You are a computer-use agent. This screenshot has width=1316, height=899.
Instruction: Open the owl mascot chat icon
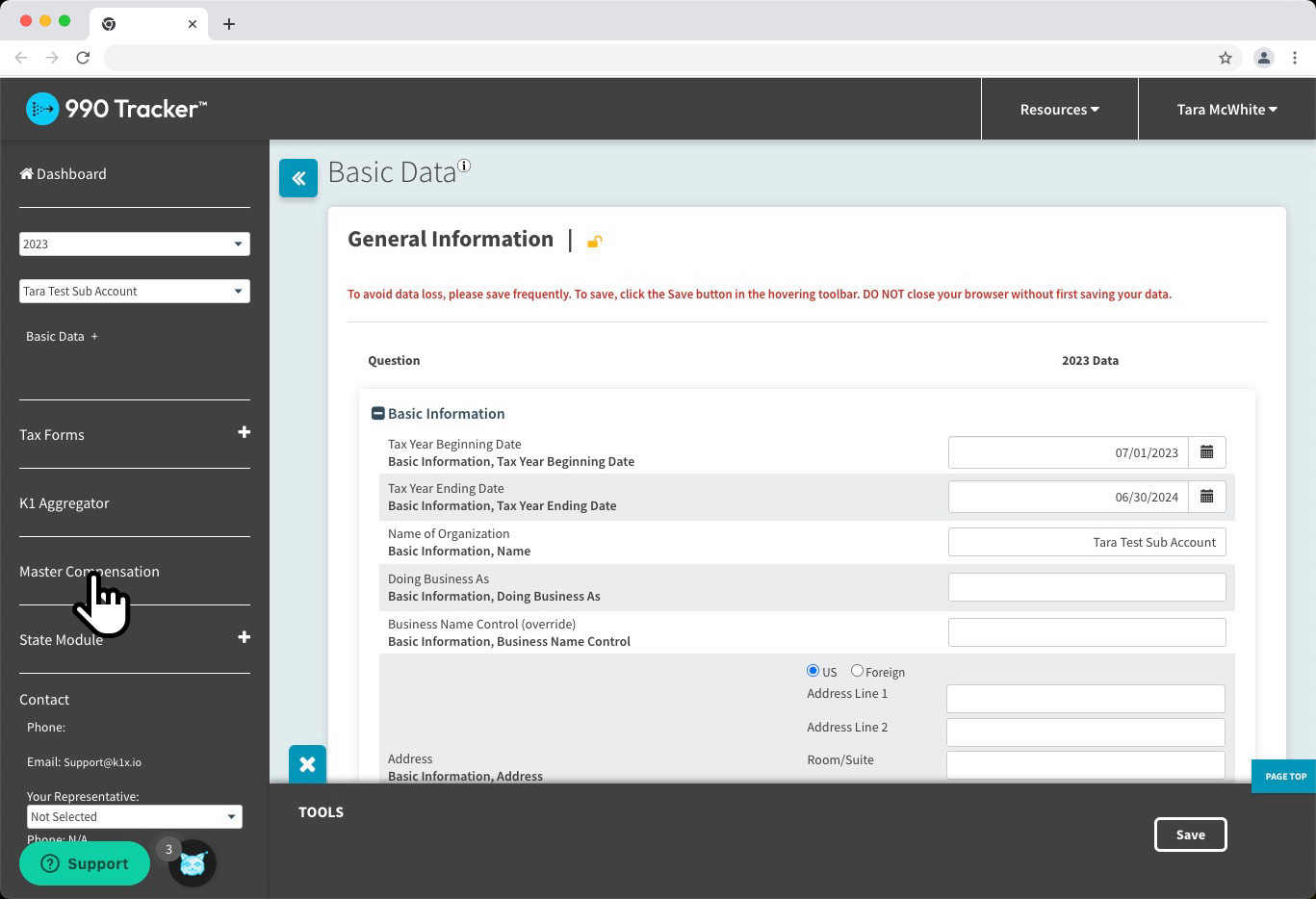193,863
